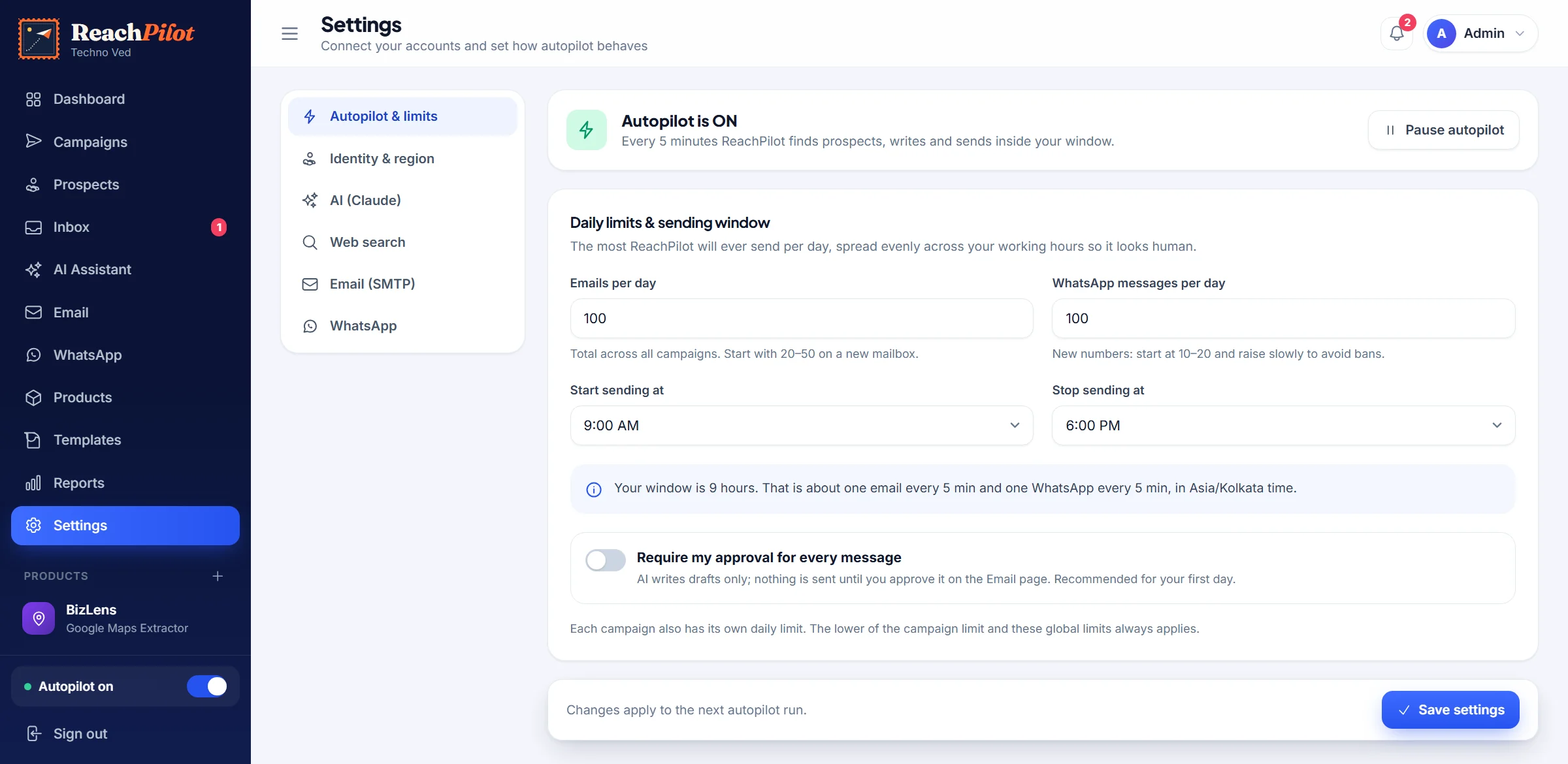Open notifications bell
This screenshot has width=1568, height=764.
pos(1397,33)
